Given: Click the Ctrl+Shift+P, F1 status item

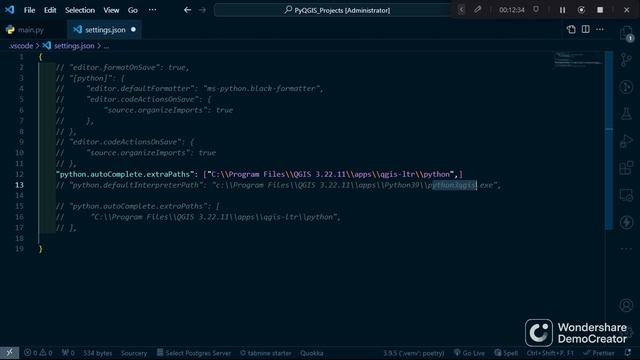Looking at the screenshot, I should (x=550, y=353).
